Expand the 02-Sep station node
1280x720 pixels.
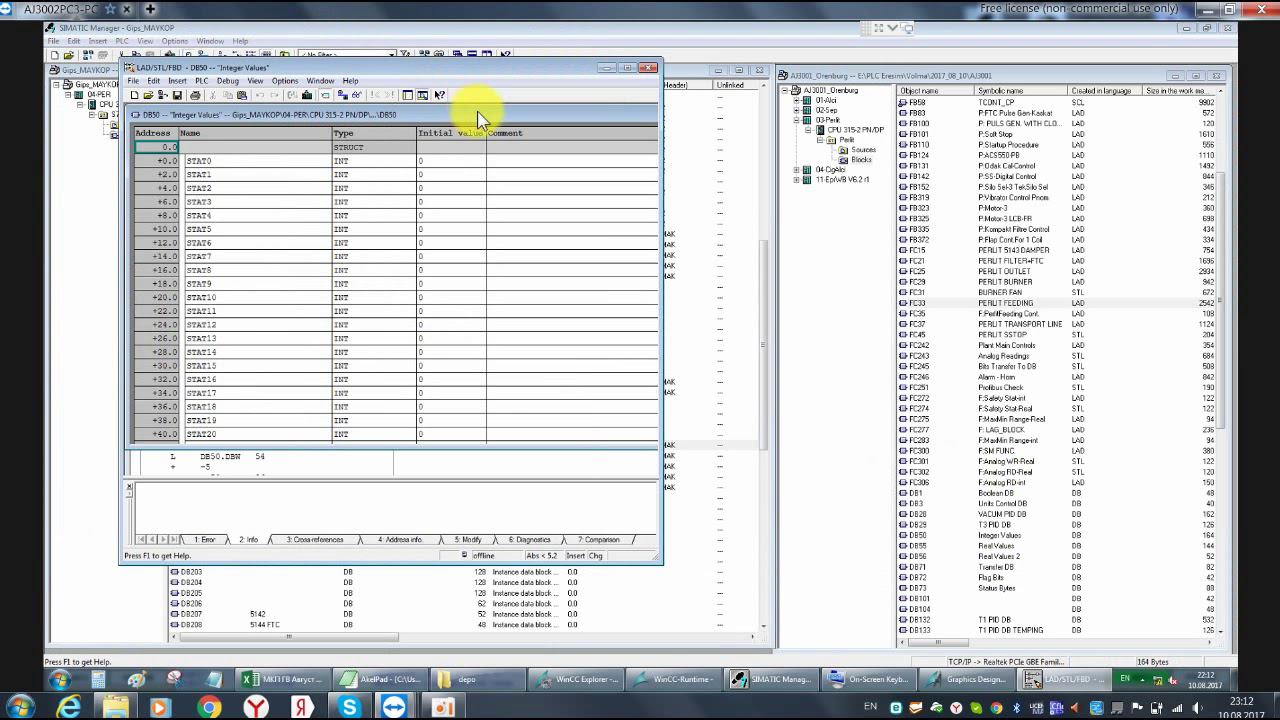pyautogui.click(x=797, y=111)
